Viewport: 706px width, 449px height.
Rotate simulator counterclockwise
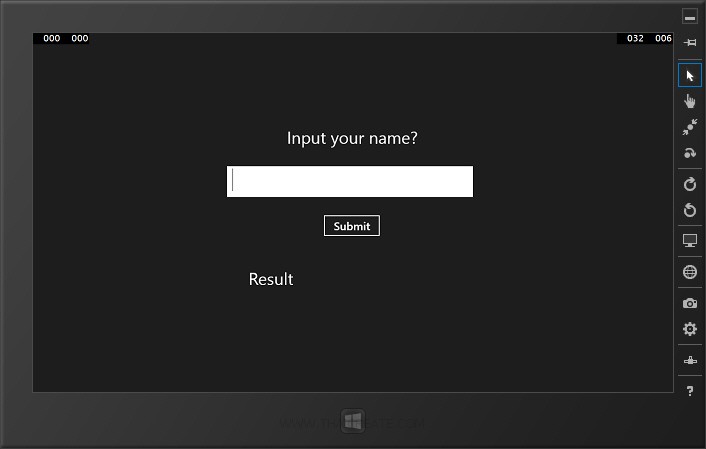click(x=689, y=210)
